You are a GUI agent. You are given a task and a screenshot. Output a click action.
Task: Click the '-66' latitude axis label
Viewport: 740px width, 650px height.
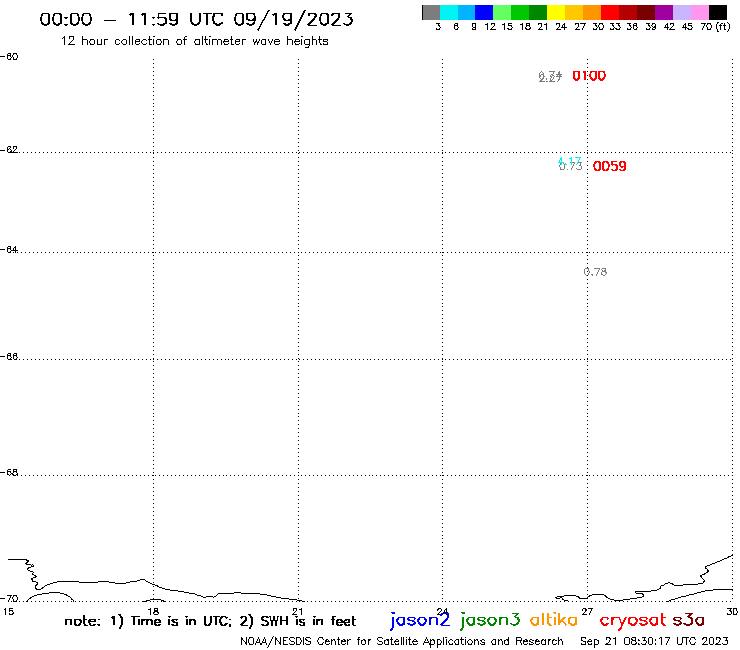pos(9,356)
